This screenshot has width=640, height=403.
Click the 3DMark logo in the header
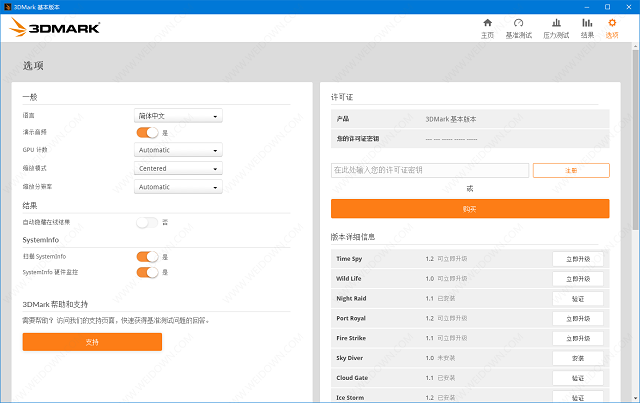tap(55, 27)
